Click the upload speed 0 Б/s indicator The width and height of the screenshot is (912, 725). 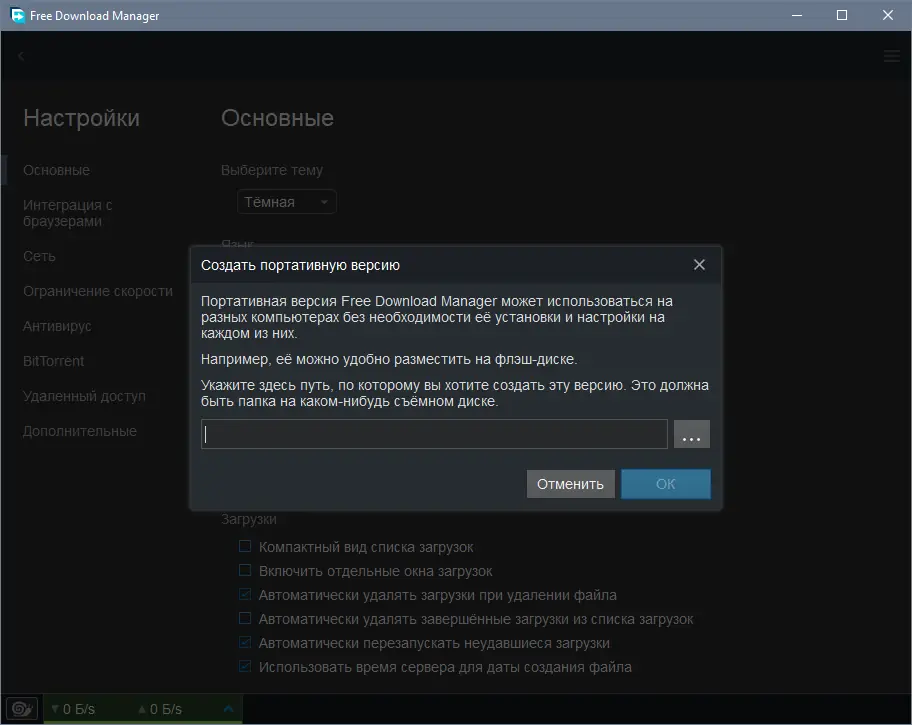coord(160,709)
